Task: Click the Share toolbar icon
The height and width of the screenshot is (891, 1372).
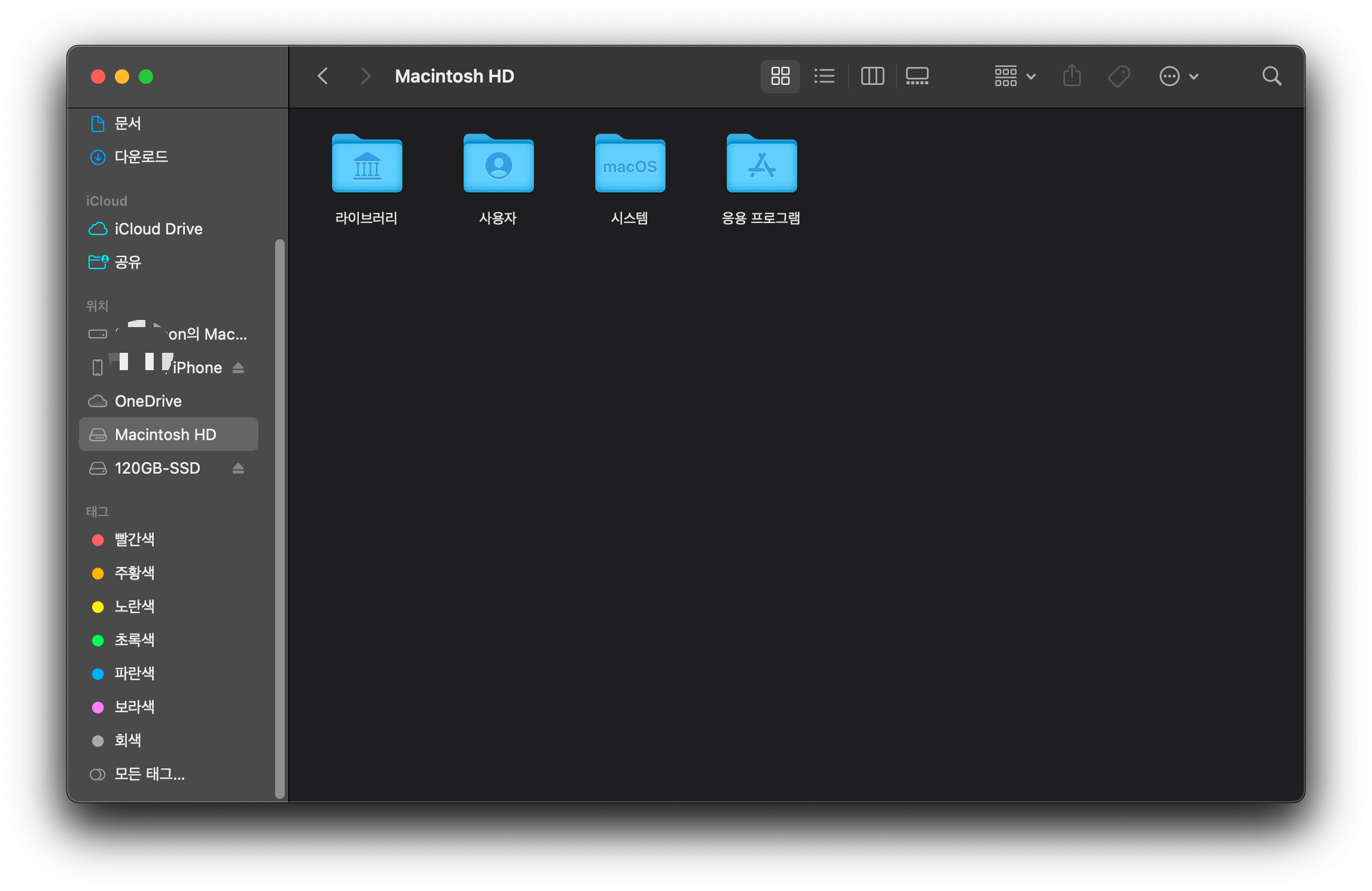Action: tap(1072, 77)
